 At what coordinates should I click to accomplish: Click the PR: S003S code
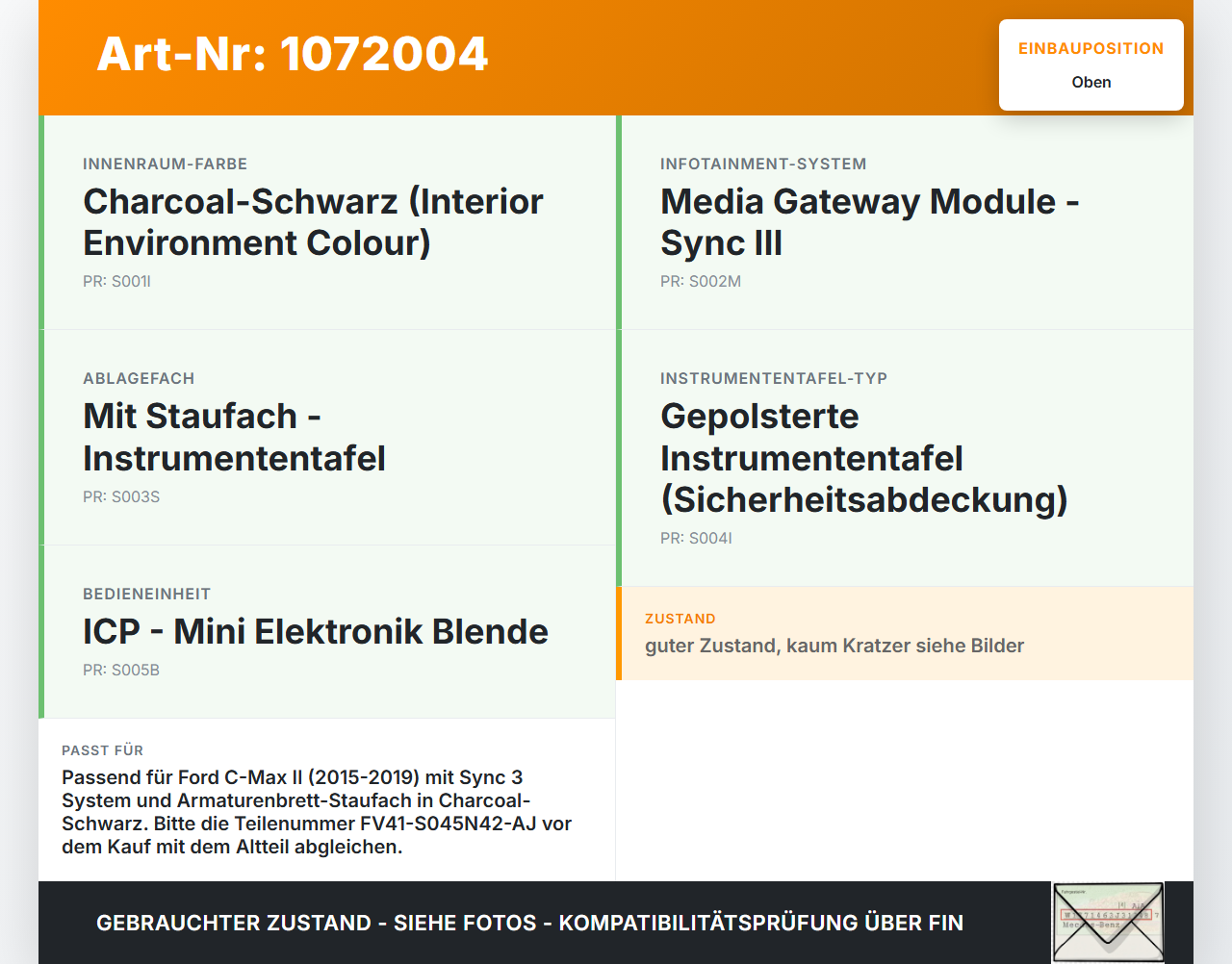[121, 497]
